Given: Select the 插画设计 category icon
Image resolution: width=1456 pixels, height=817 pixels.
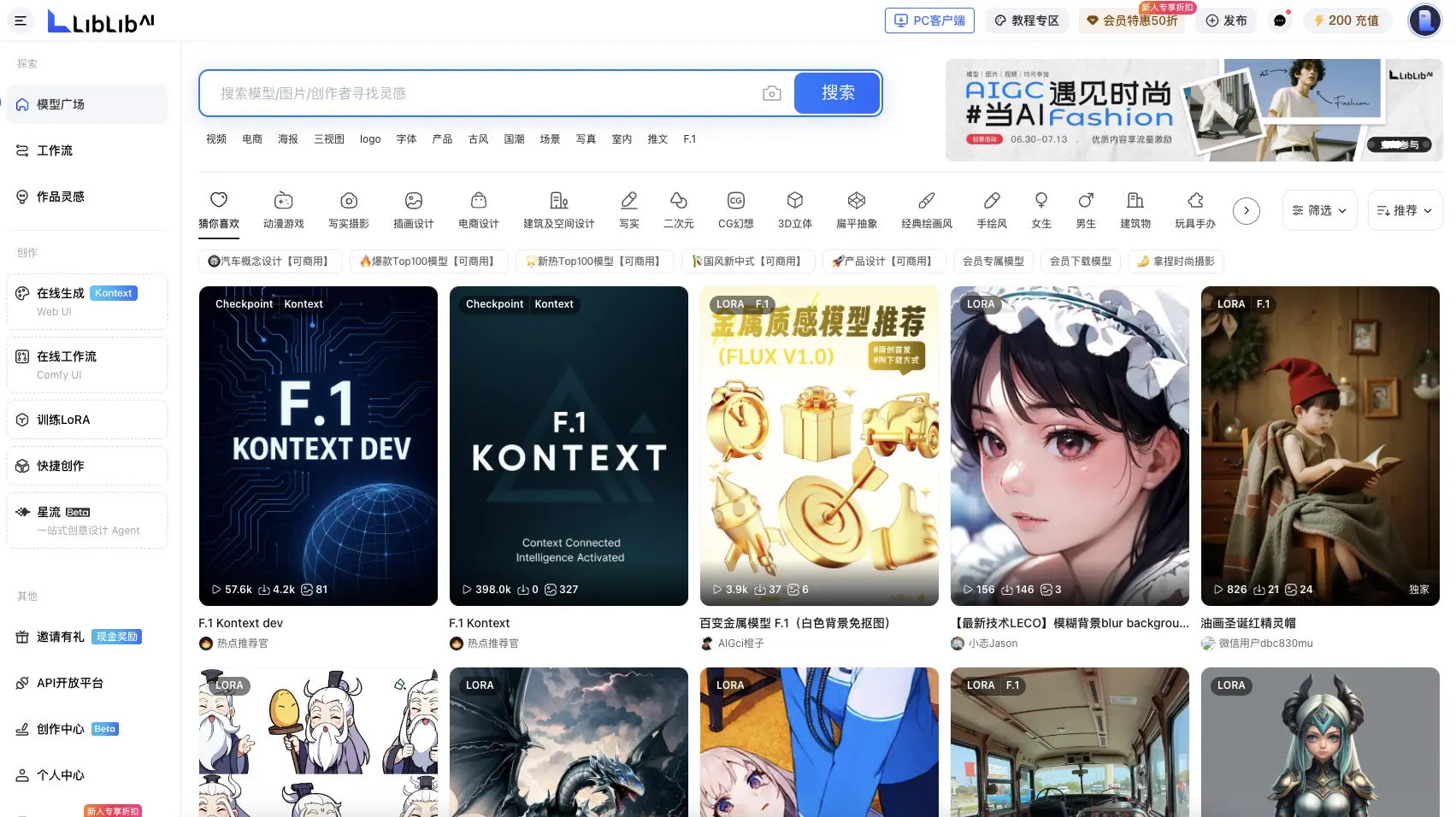Looking at the screenshot, I should tap(414, 210).
